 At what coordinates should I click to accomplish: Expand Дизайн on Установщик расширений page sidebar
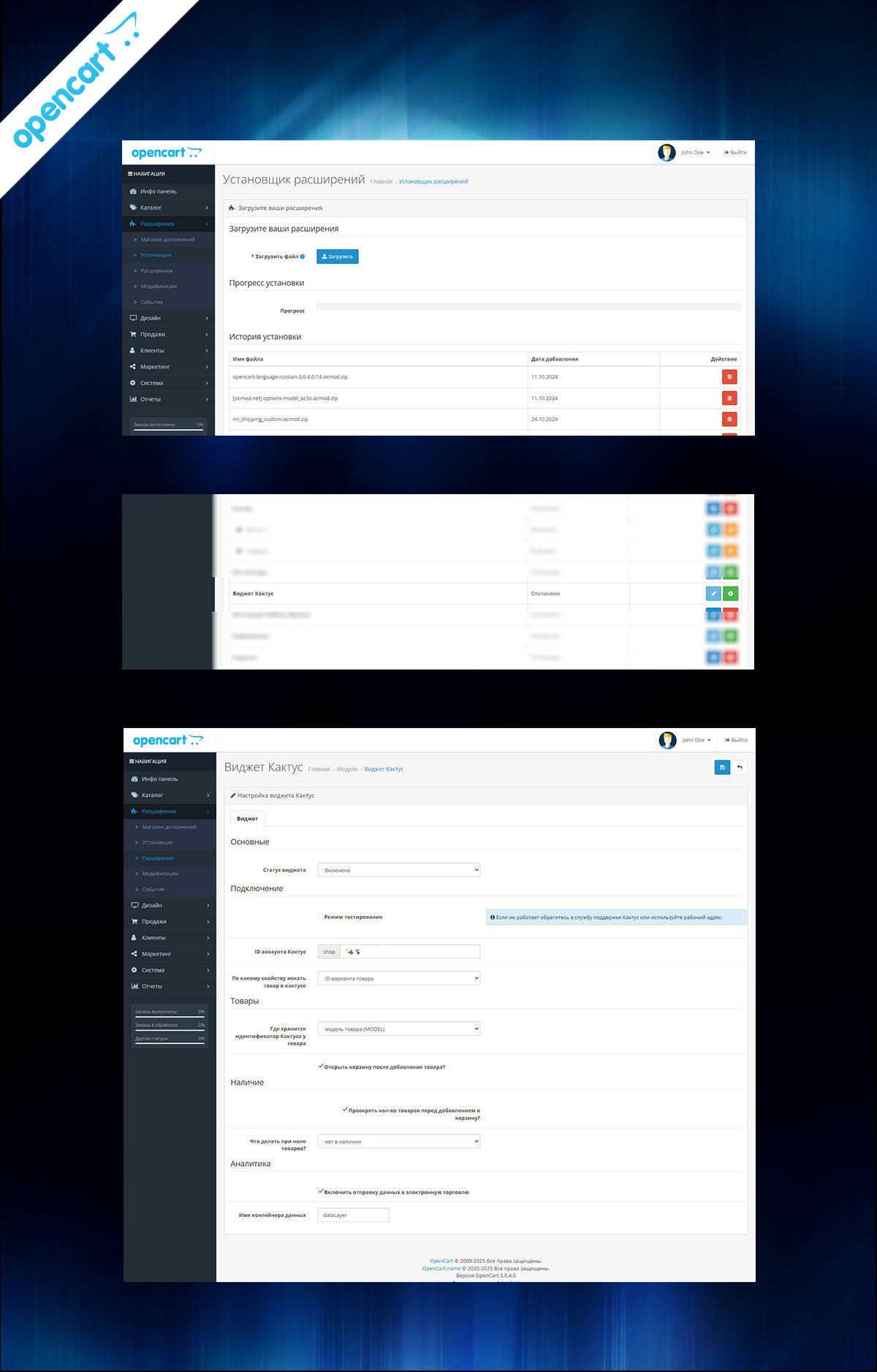[169, 318]
